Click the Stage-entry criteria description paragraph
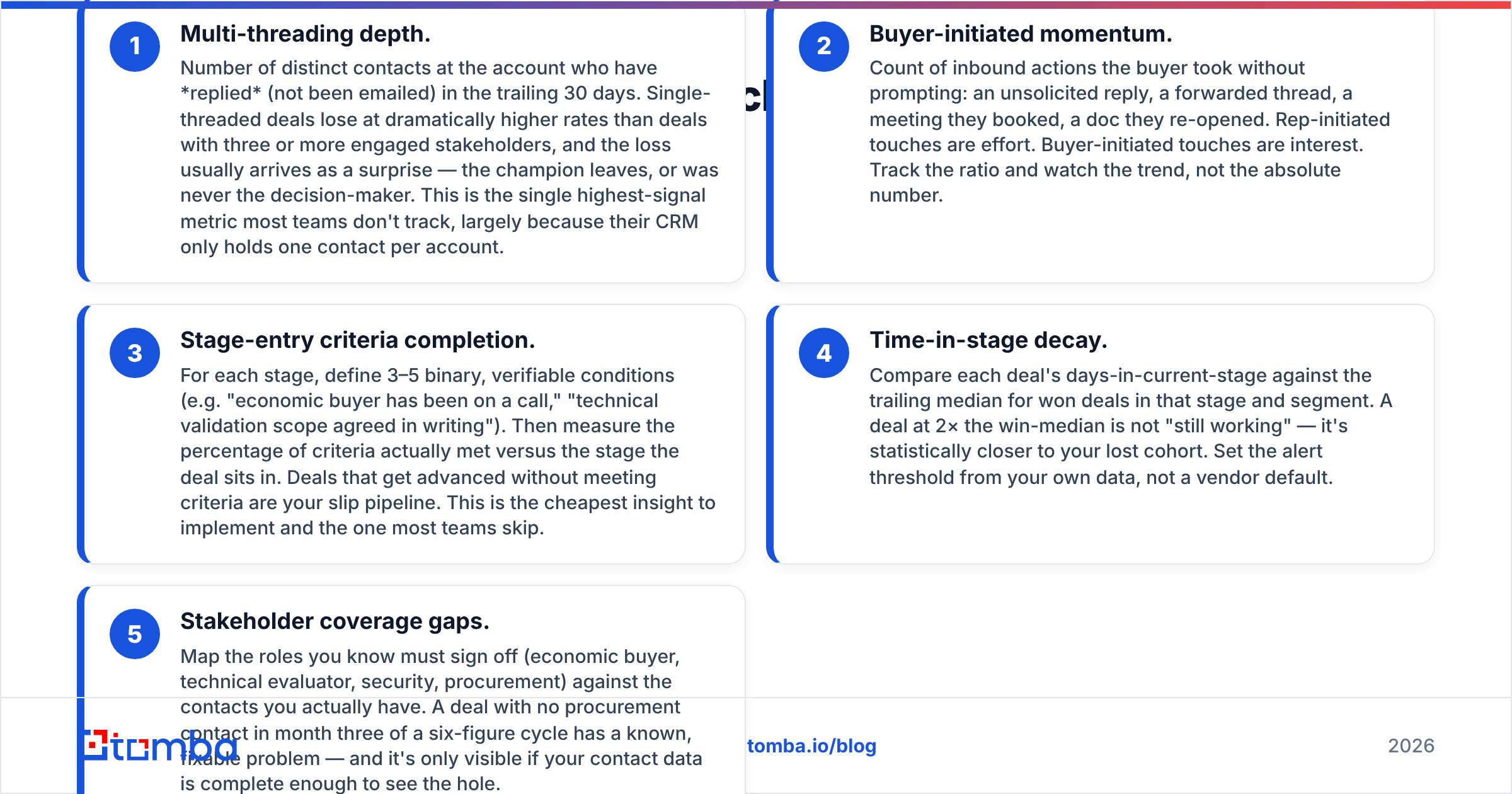The width and height of the screenshot is (1512, 794). point(448,452)
